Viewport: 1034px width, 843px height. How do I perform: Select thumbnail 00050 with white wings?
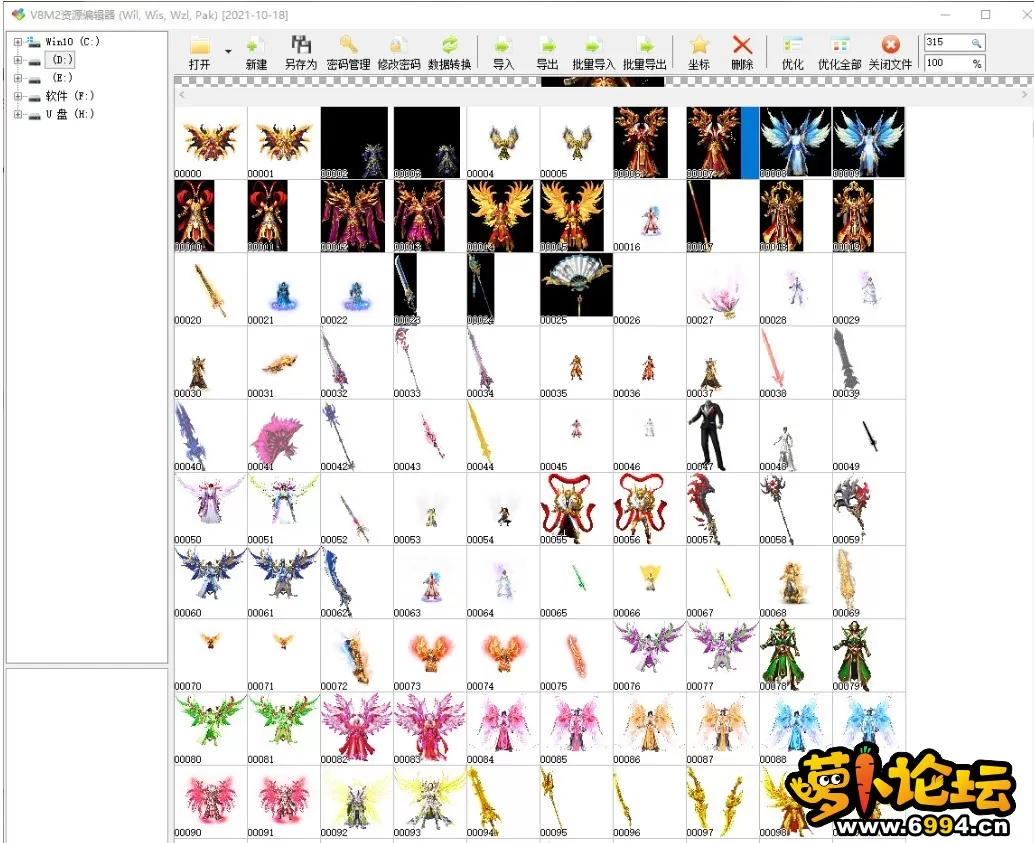(x=211, y=509)
